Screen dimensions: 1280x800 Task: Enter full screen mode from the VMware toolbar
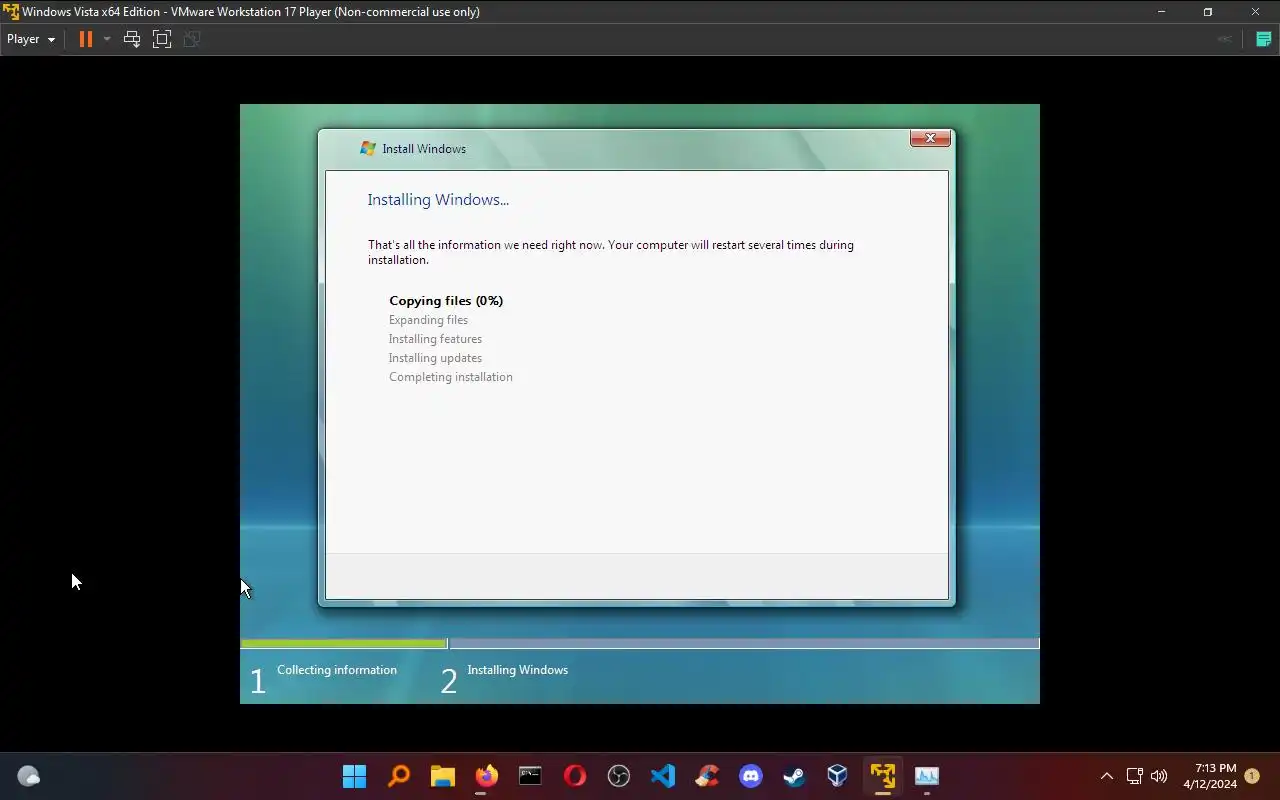pos(162,39)
